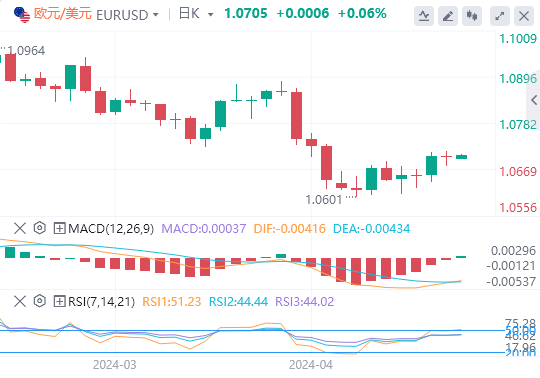Click the EU/US flag currency icon
Viewport: 540px width, 378px height.
point(22,14)
